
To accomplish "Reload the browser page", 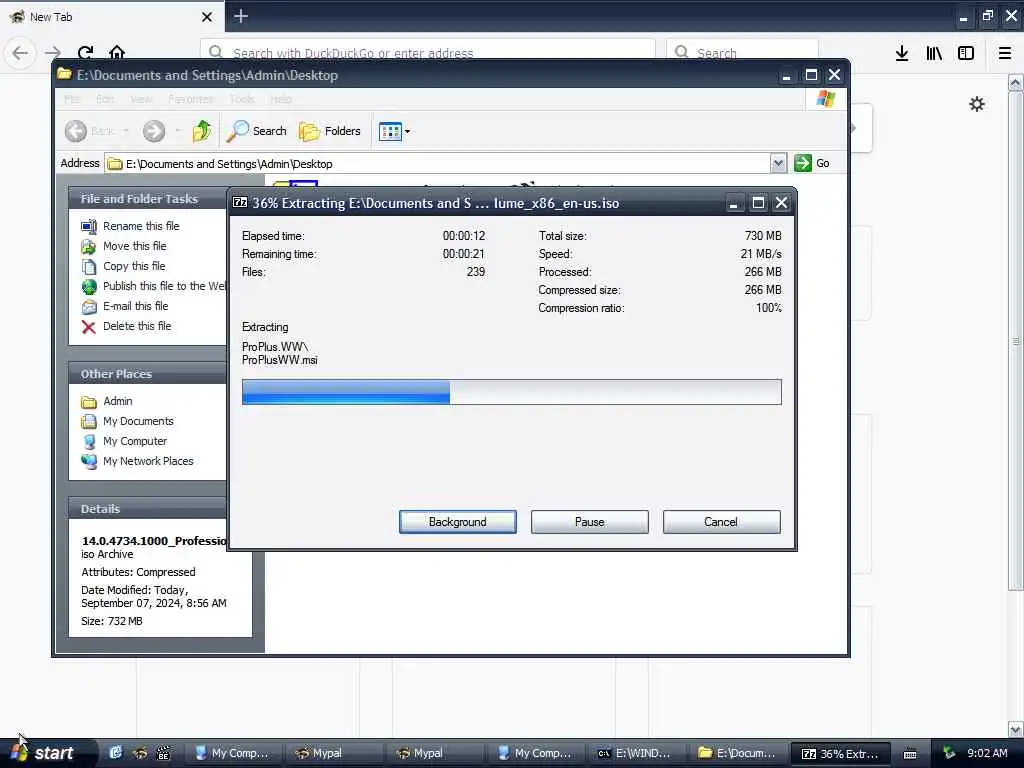I will tap(85, 53).
